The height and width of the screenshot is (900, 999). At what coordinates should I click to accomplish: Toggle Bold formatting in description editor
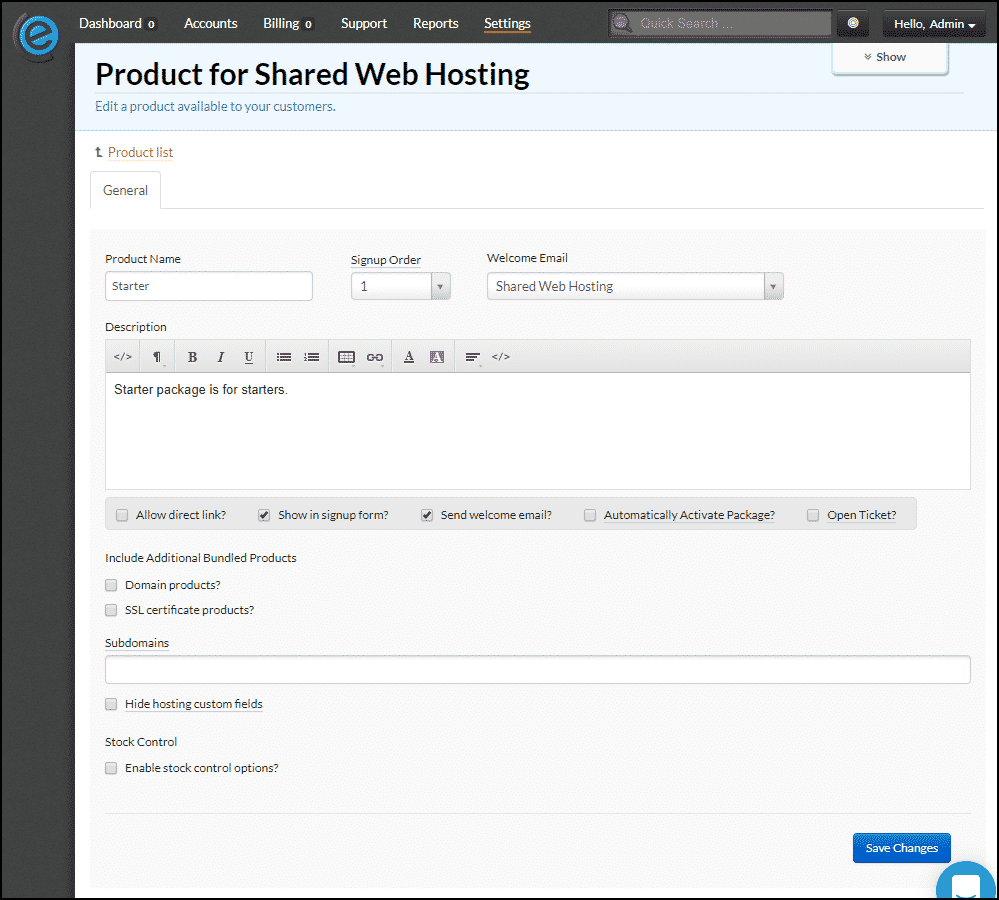(x=192, y=357)
